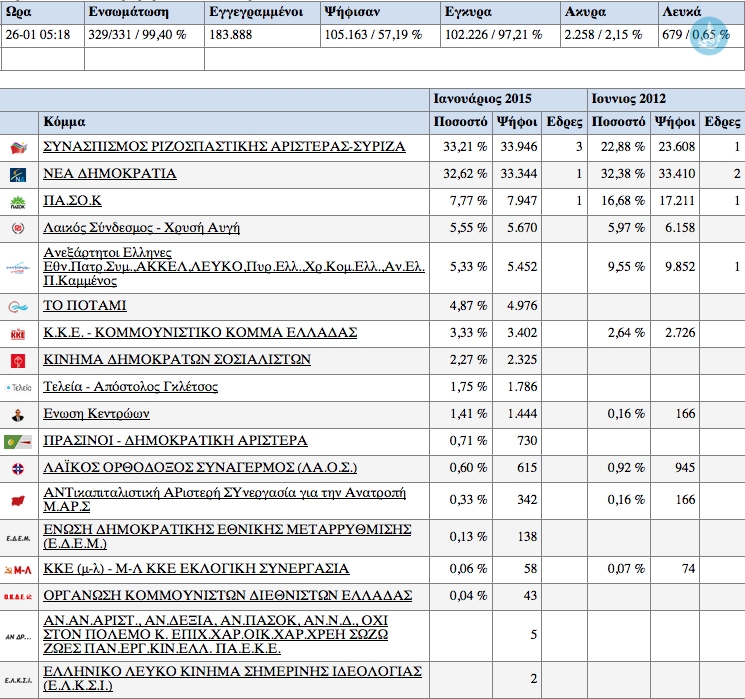Open the Ανεξάρτητοι Ελληνες party link
The height and width of the screenshot is (699, 745).
[234, 267]
